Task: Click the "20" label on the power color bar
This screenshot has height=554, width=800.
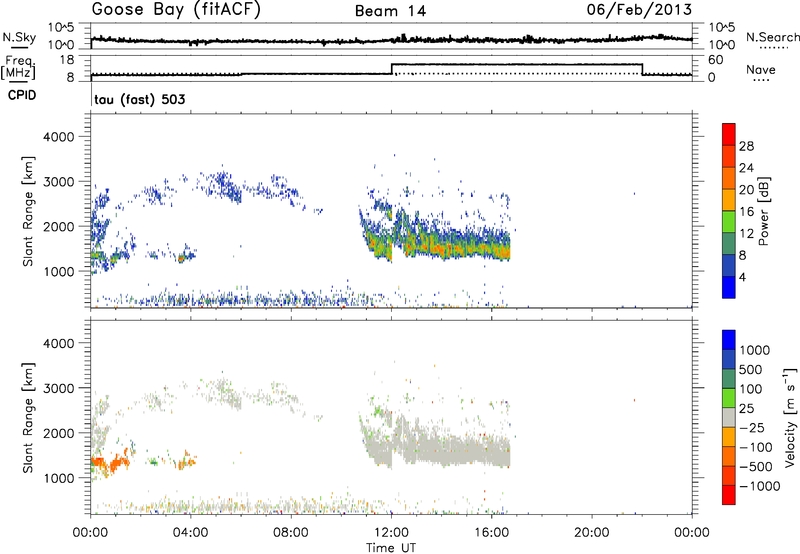Action: point(746,190)
